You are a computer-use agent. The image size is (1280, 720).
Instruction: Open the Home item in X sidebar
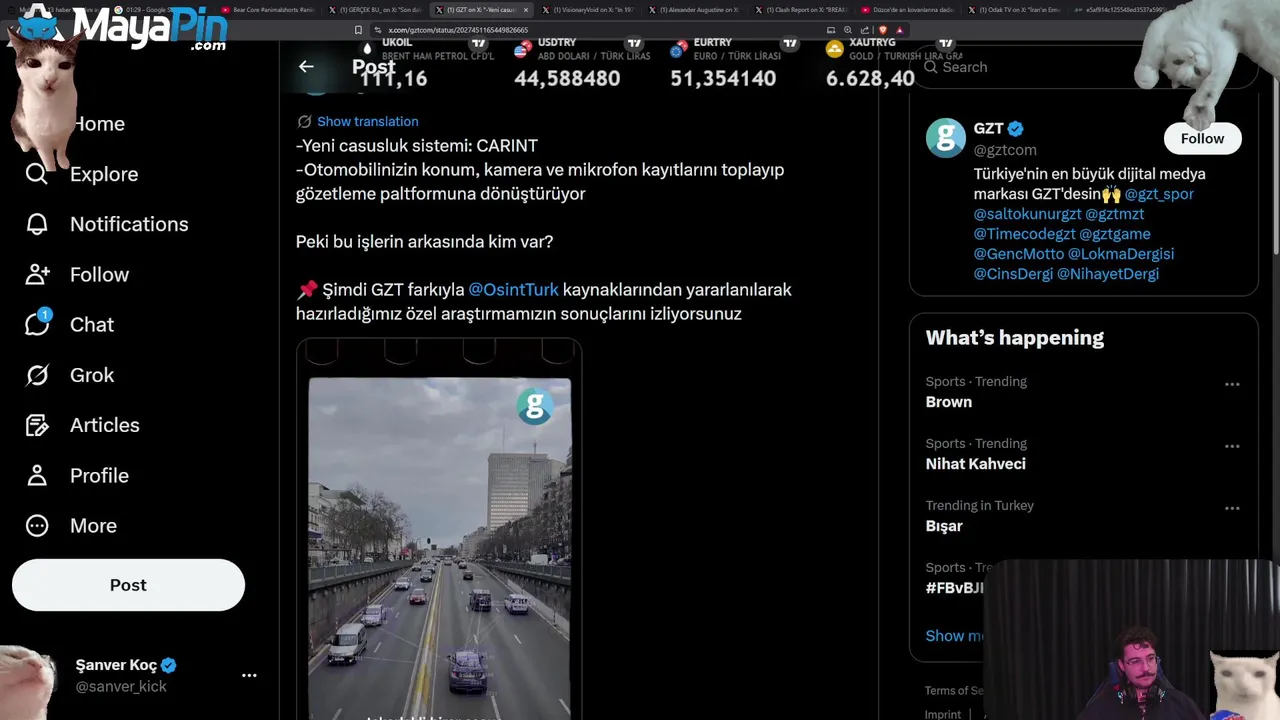[x=99, y=124]
